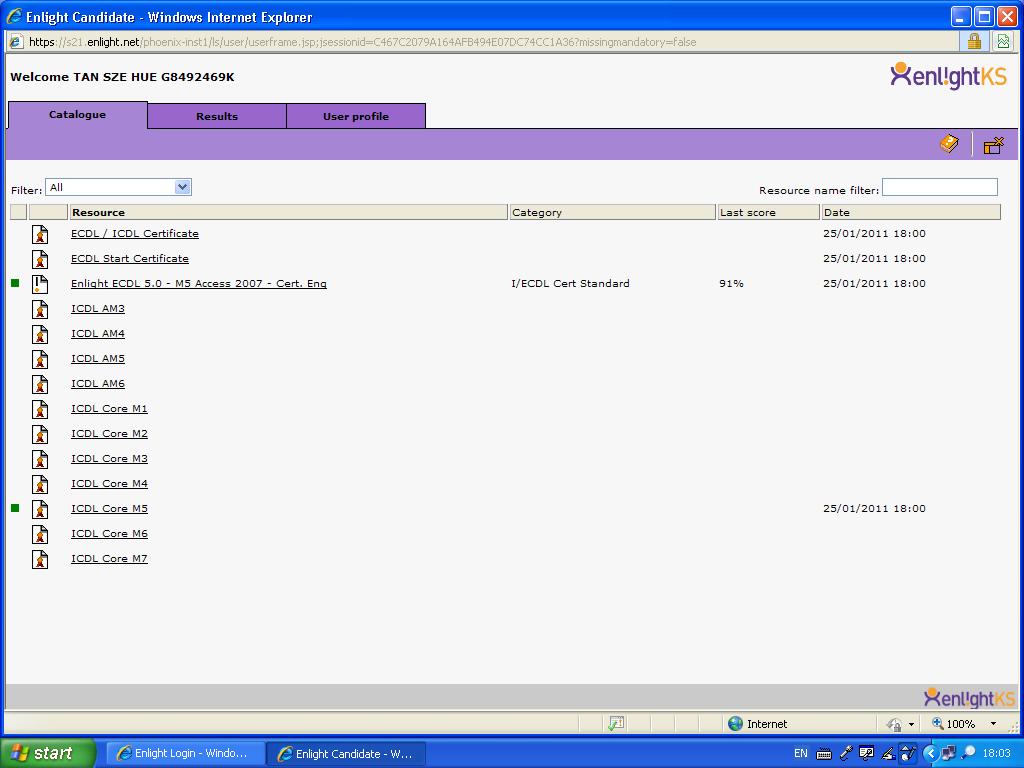Click the address bar URL
1024x768 pixels.
pos(362,42)
